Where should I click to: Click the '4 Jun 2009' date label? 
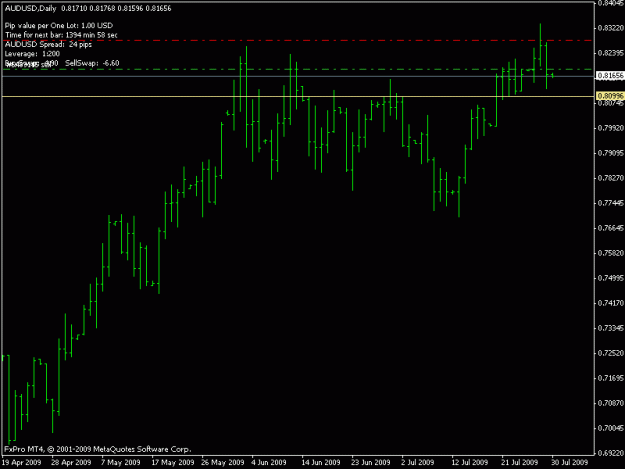(x=269, y=462)
